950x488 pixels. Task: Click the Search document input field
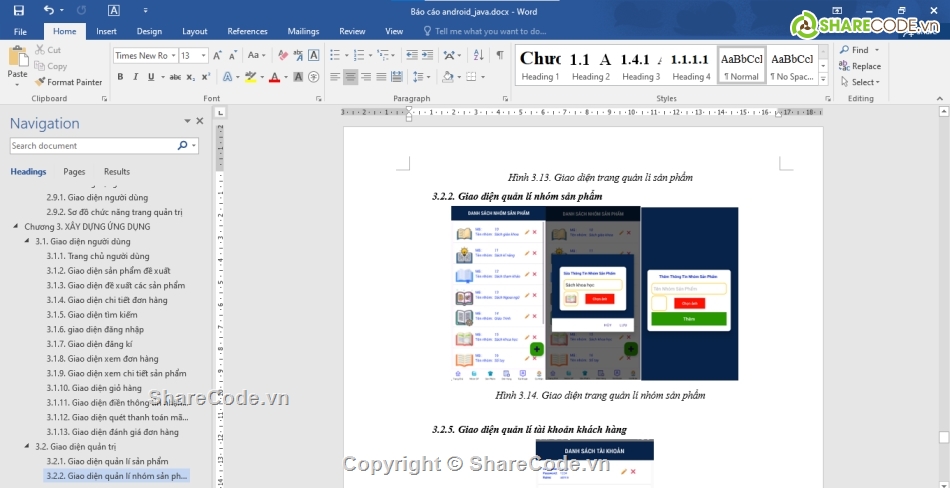[92, 146]
